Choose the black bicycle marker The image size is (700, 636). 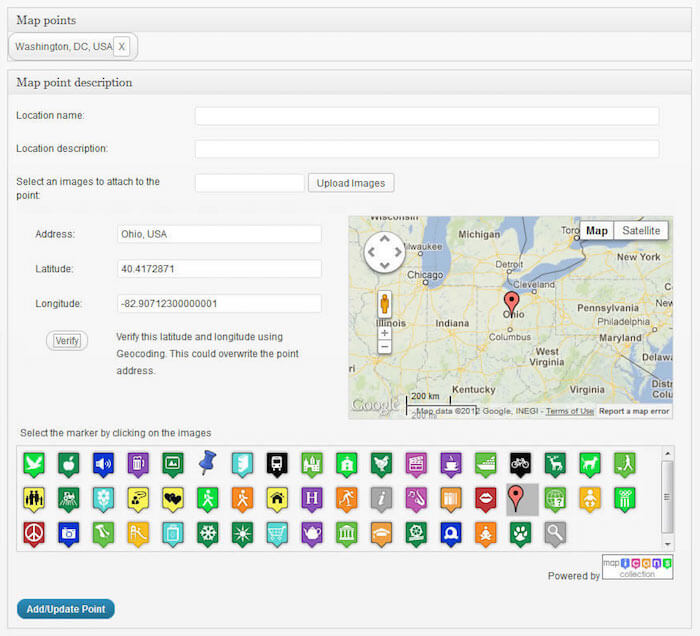[x=521, y=464]
